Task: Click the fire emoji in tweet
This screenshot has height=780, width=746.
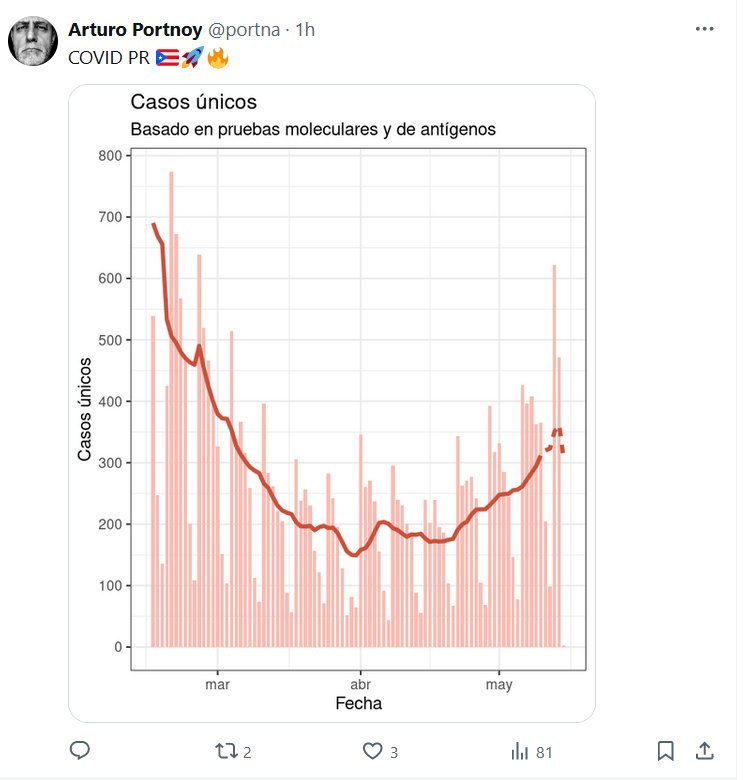Action: (x=217, y=58)
